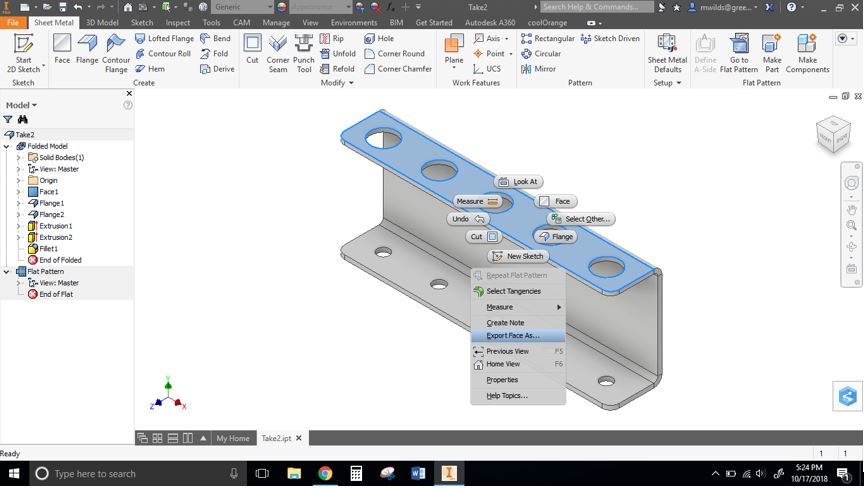865x488 pixels.
Task: Choose the Contour Flange tool
Action: pyautogui.click(x=116, y=53)
